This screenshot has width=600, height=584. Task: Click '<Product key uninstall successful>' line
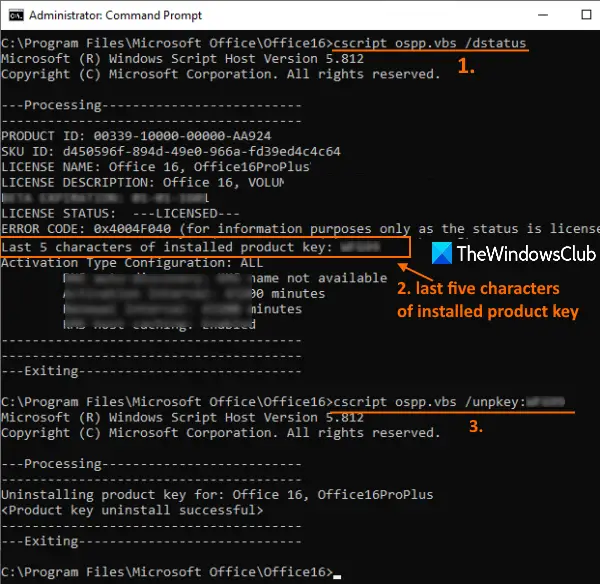(132, 510)
